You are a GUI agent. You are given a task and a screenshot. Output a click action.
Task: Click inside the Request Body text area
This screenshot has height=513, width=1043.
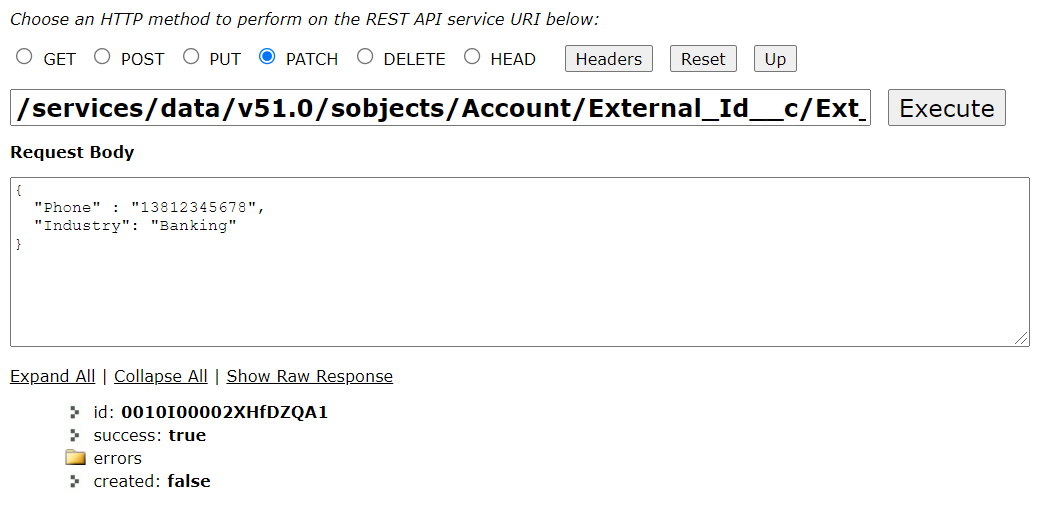coord(520,262)
